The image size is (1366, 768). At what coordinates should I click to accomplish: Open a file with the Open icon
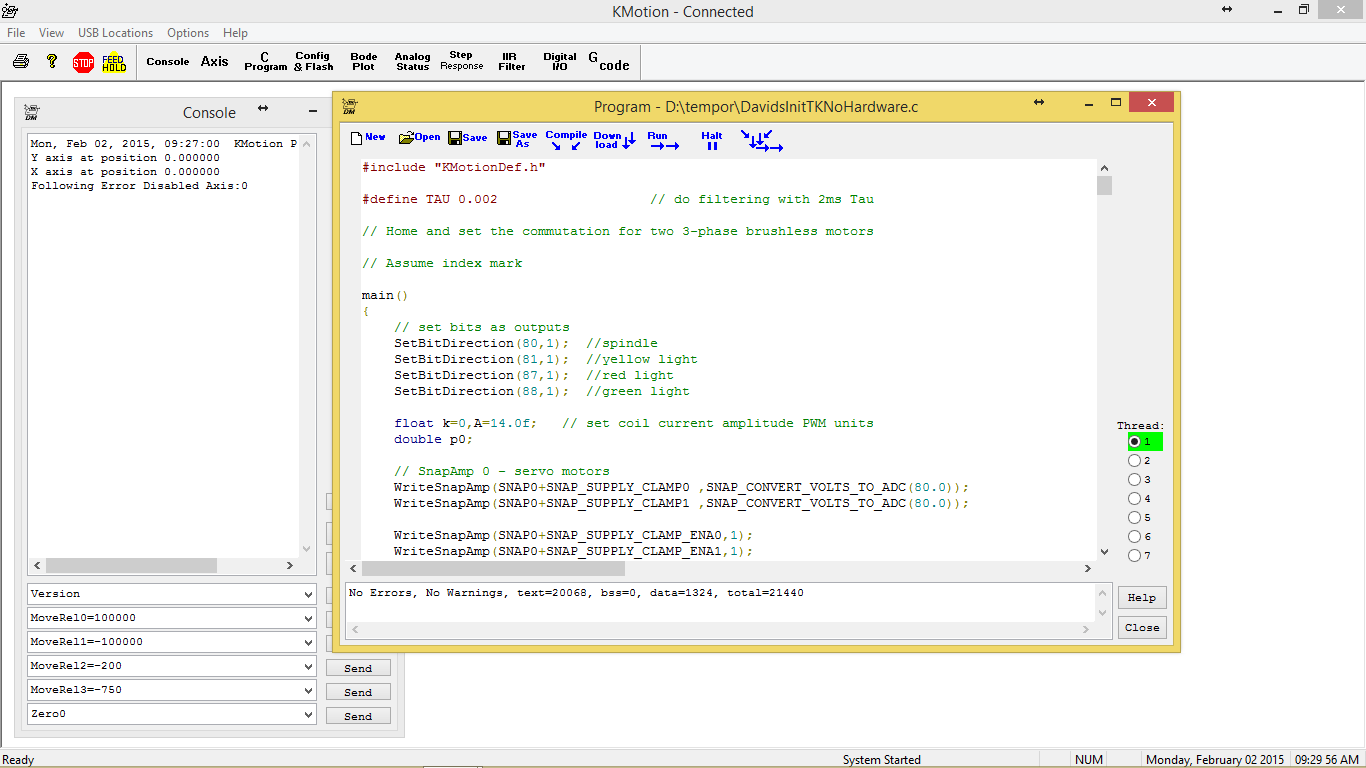[419, 138]
